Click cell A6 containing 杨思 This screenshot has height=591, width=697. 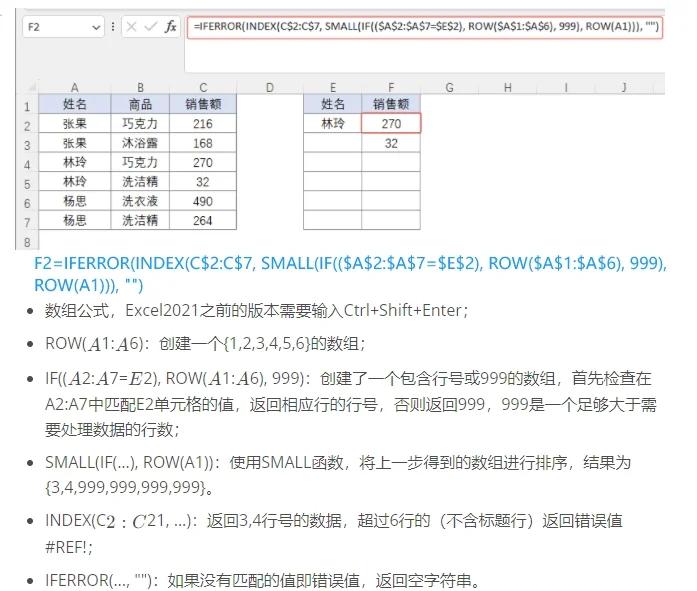pyautogui.click(x=75, y=201)
